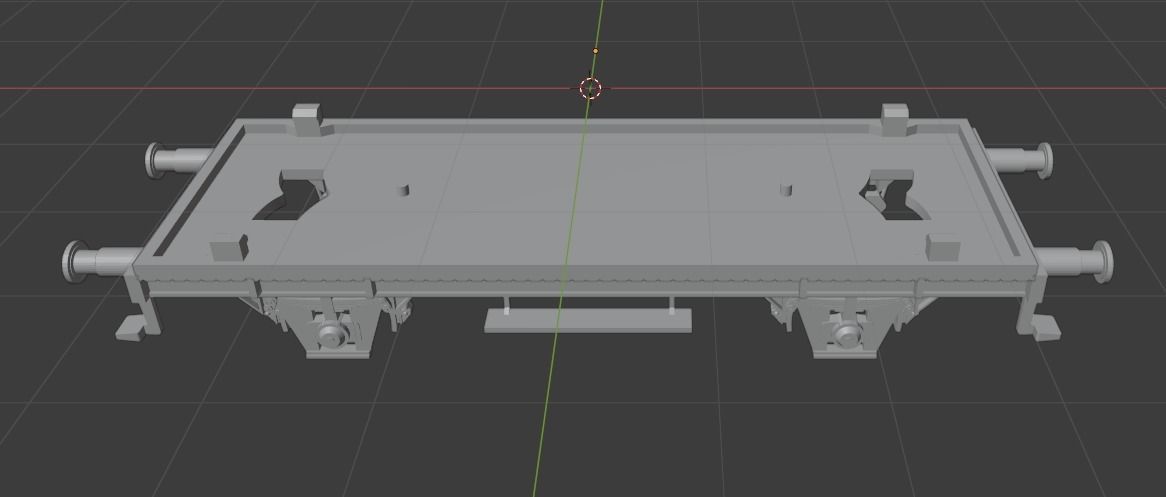Select the rear-left raised block on the deck
The height and width of the screenshot is (497, 1166).
coord(307,121)
